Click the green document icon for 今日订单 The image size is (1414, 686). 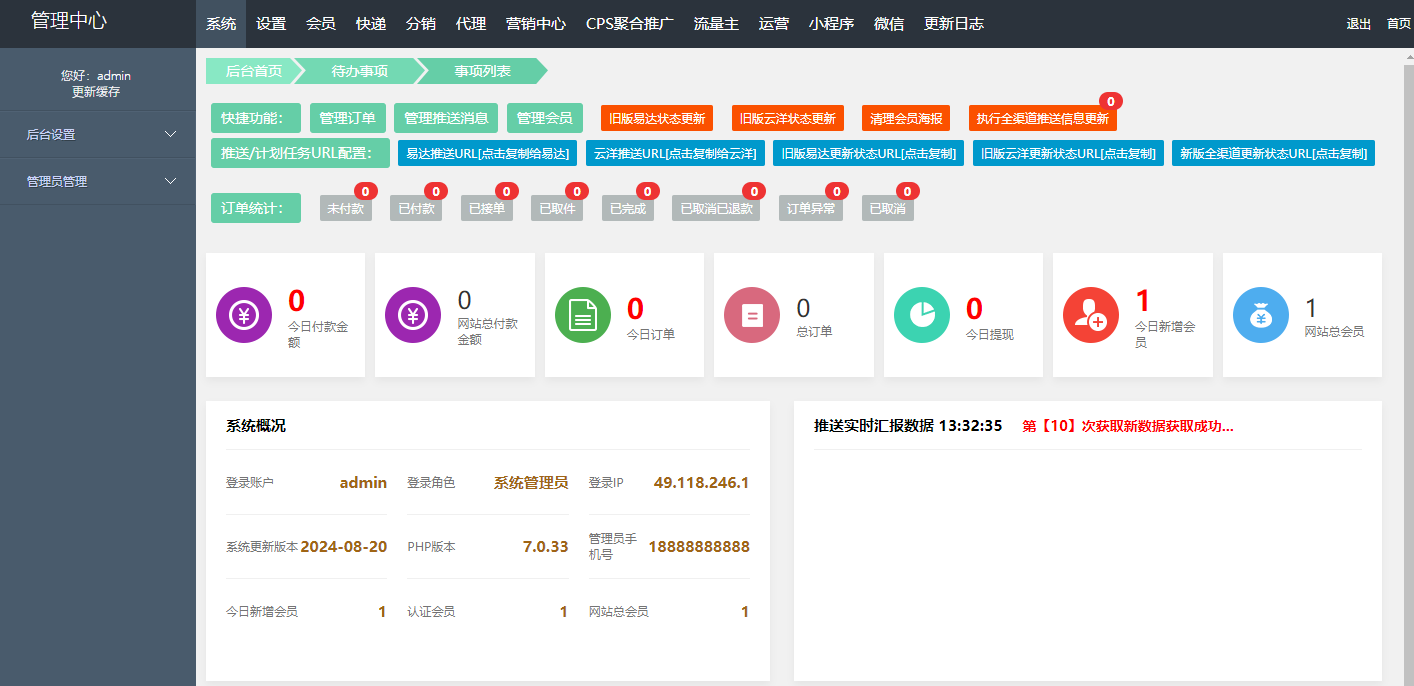pos(582,315)
